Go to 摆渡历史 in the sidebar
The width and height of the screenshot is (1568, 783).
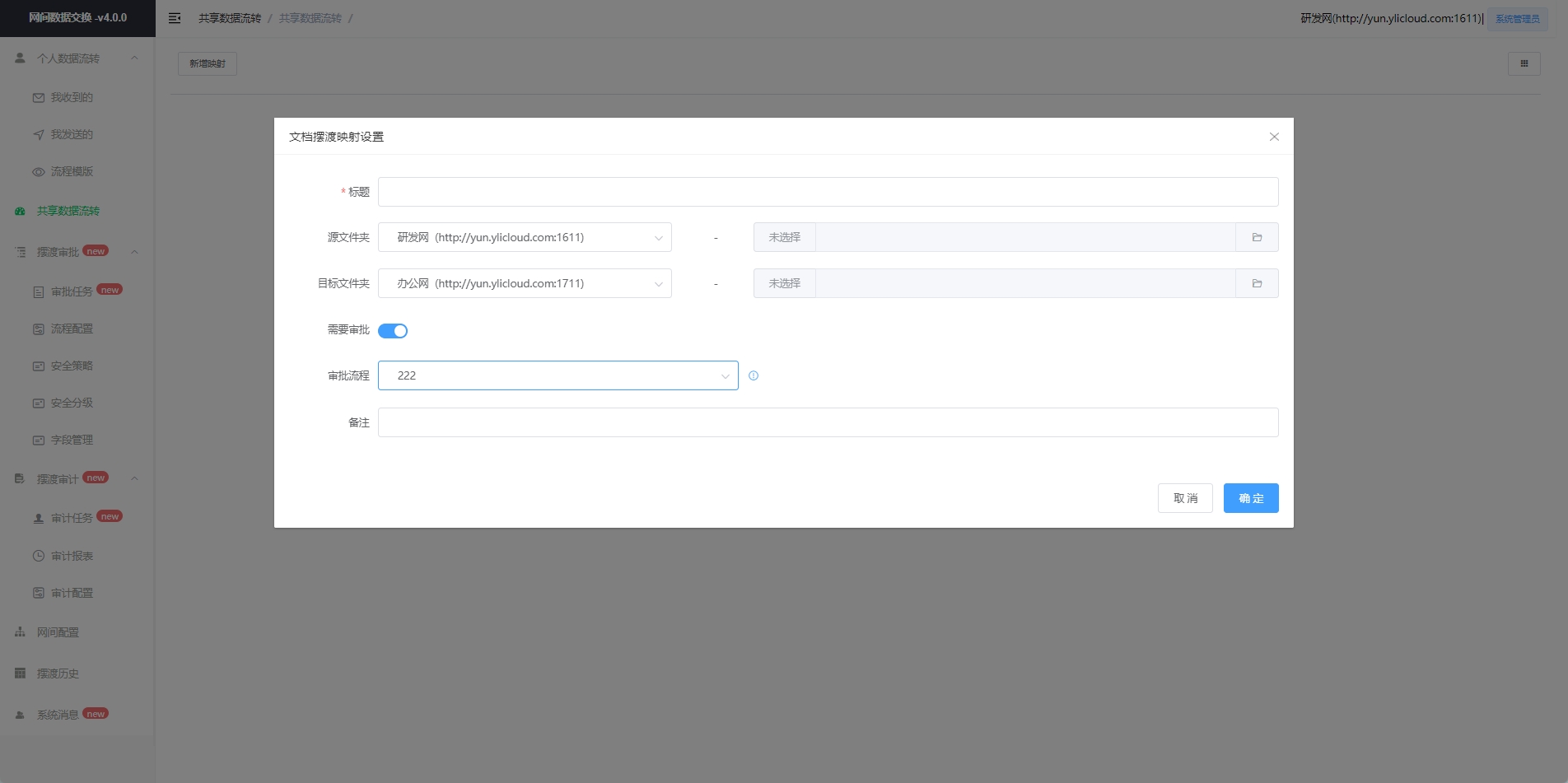pos(58,673)
